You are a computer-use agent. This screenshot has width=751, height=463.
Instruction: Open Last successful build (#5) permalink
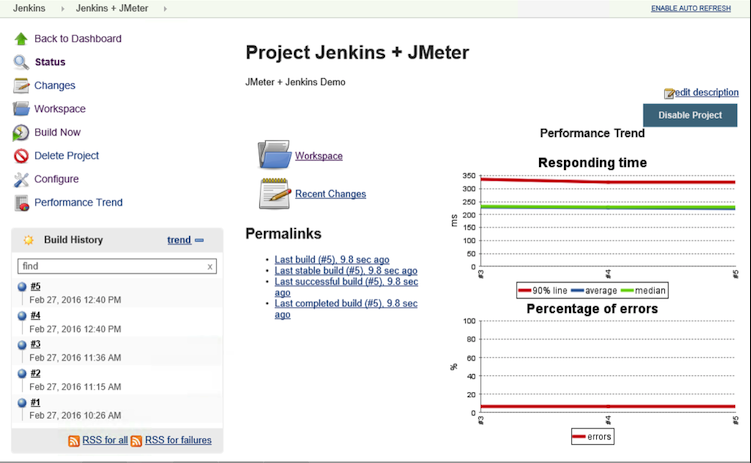346,287
